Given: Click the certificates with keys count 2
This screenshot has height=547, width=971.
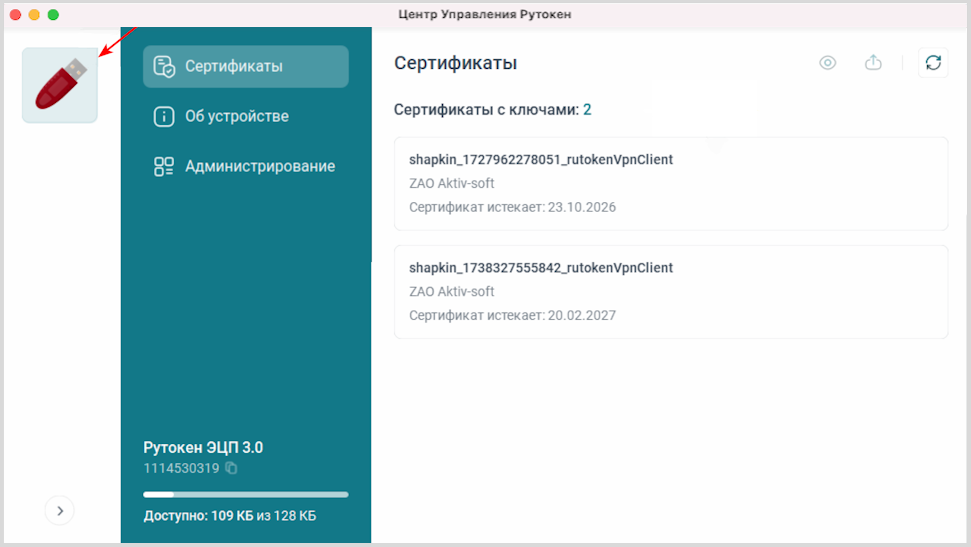Looking at the screenshot, I should pos(587,109).
